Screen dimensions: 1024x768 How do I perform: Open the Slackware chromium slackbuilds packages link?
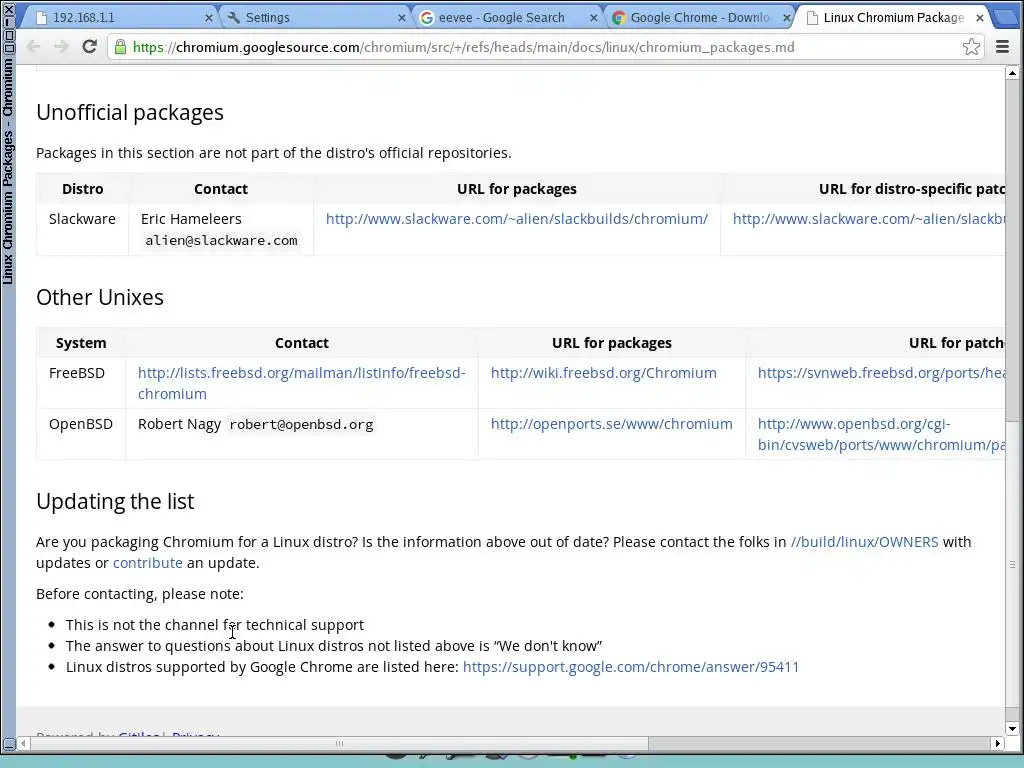pos(517,219)
